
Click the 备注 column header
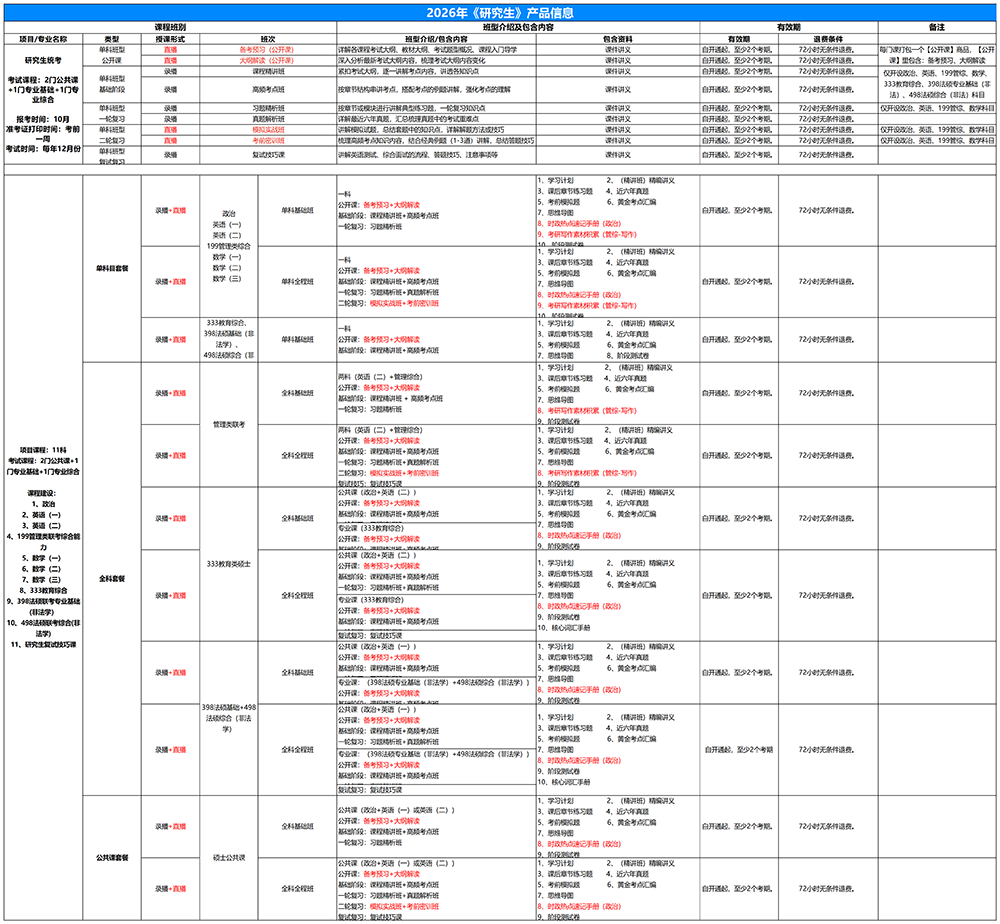937,29
